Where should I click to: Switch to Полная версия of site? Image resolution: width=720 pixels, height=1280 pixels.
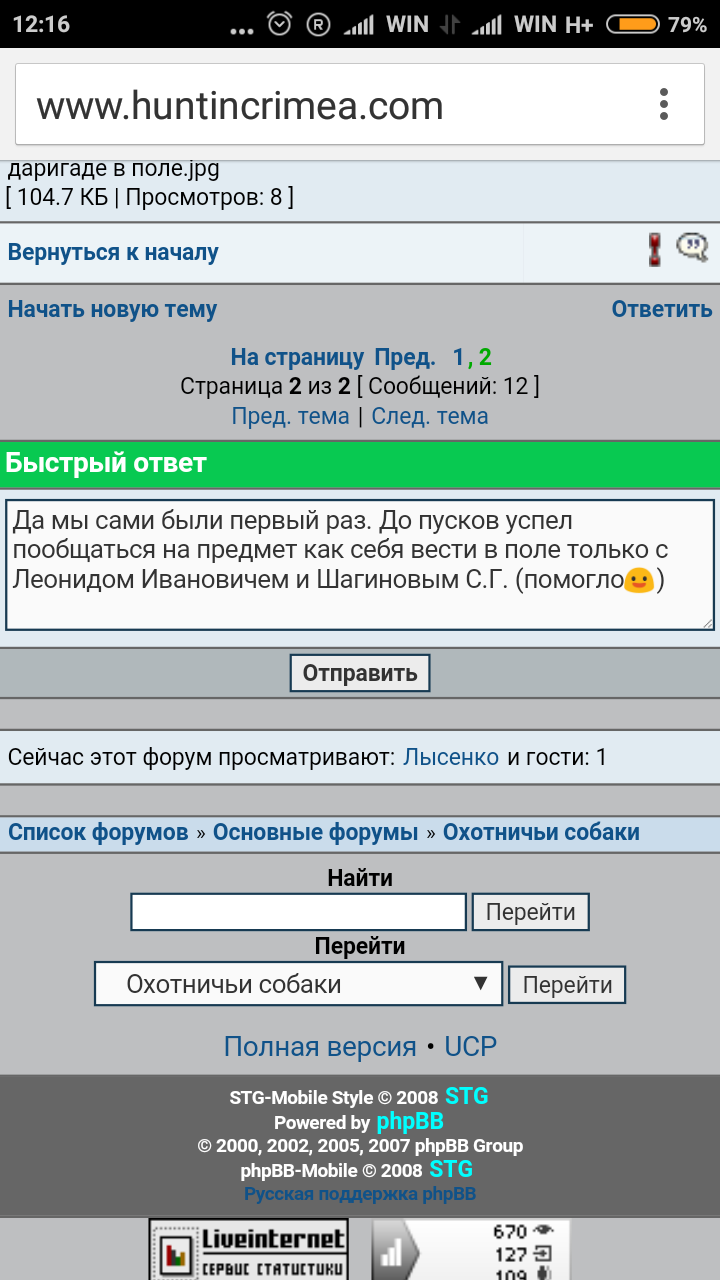(320, 1046)
